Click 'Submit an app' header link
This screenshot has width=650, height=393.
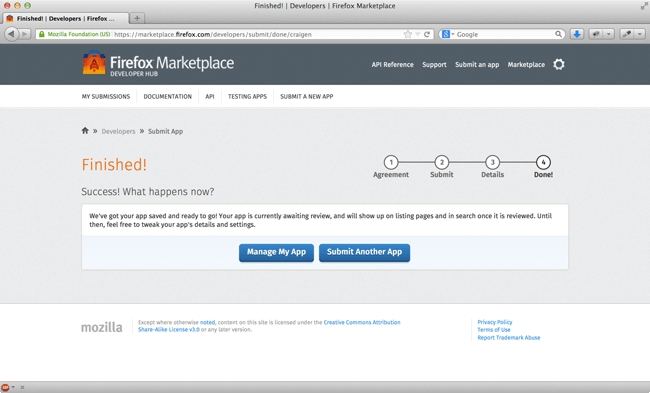(477, 65)
